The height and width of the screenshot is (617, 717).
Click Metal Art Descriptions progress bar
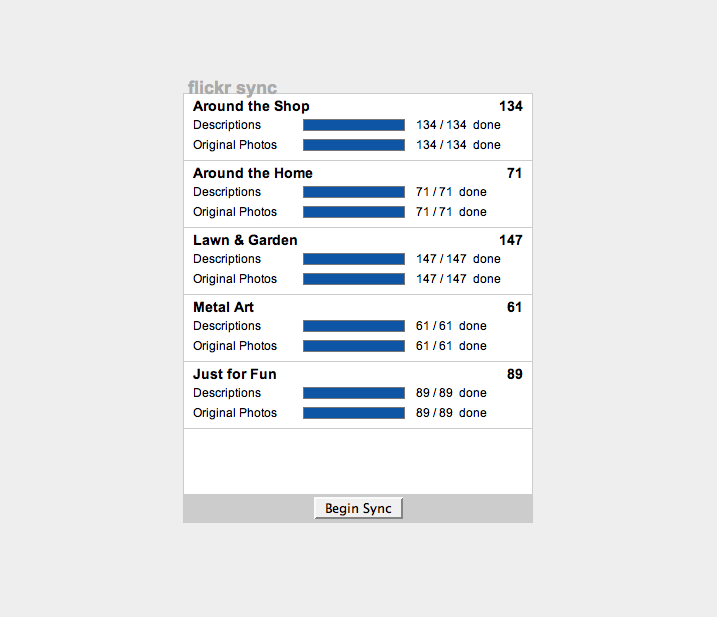(x=354, y=326)
